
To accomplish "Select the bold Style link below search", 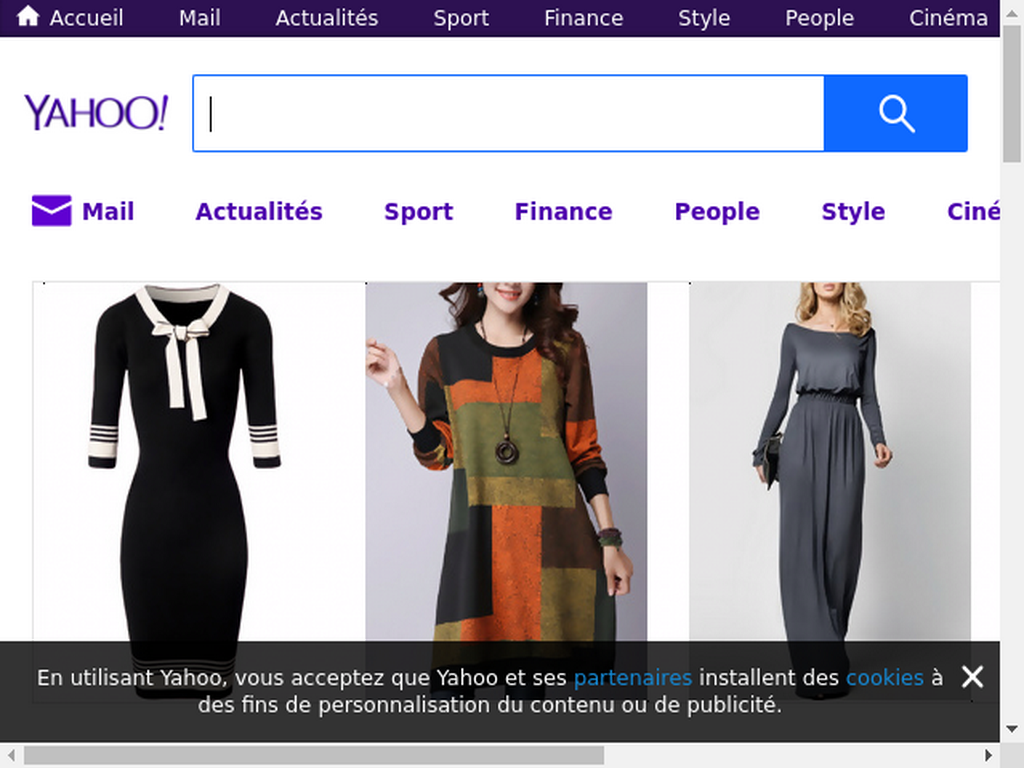I will 854,212.
